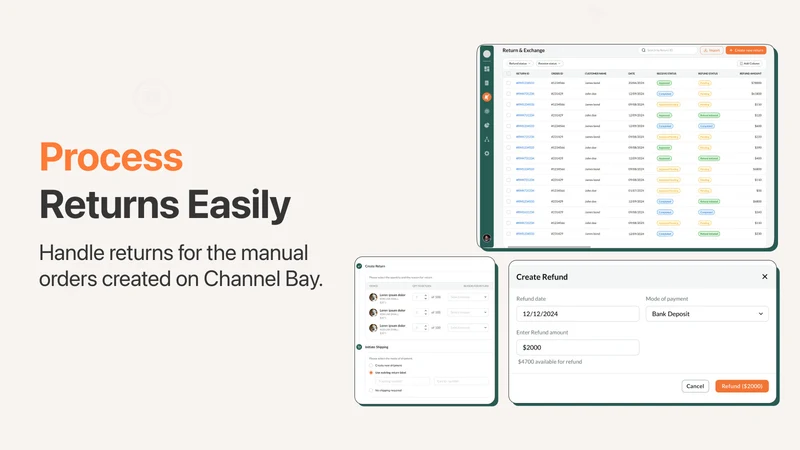The height and width of the screenshot is (450, 800).
Task: Select the orange highlighted returns sidebar icon
Action: (487, 97)
